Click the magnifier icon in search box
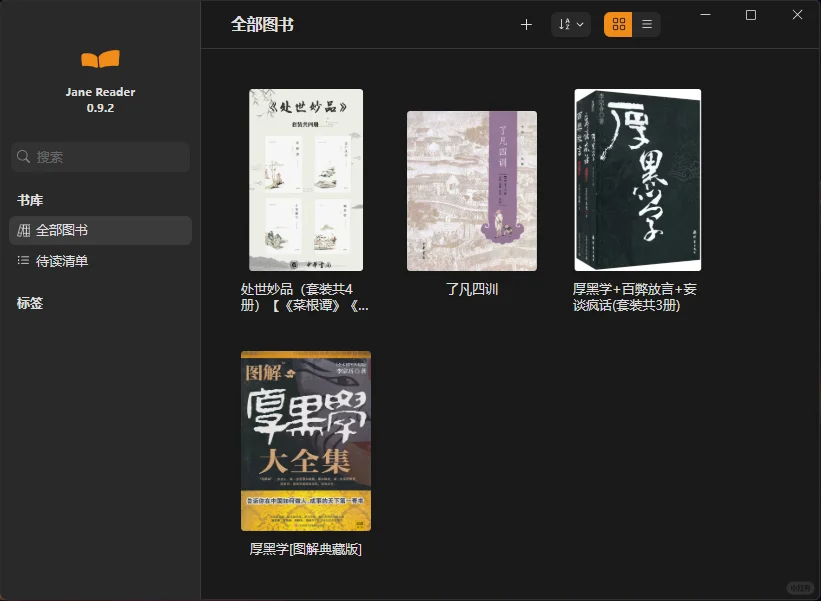Image resolution: width=821 pixels, height=601 pixels. [23, 157]
